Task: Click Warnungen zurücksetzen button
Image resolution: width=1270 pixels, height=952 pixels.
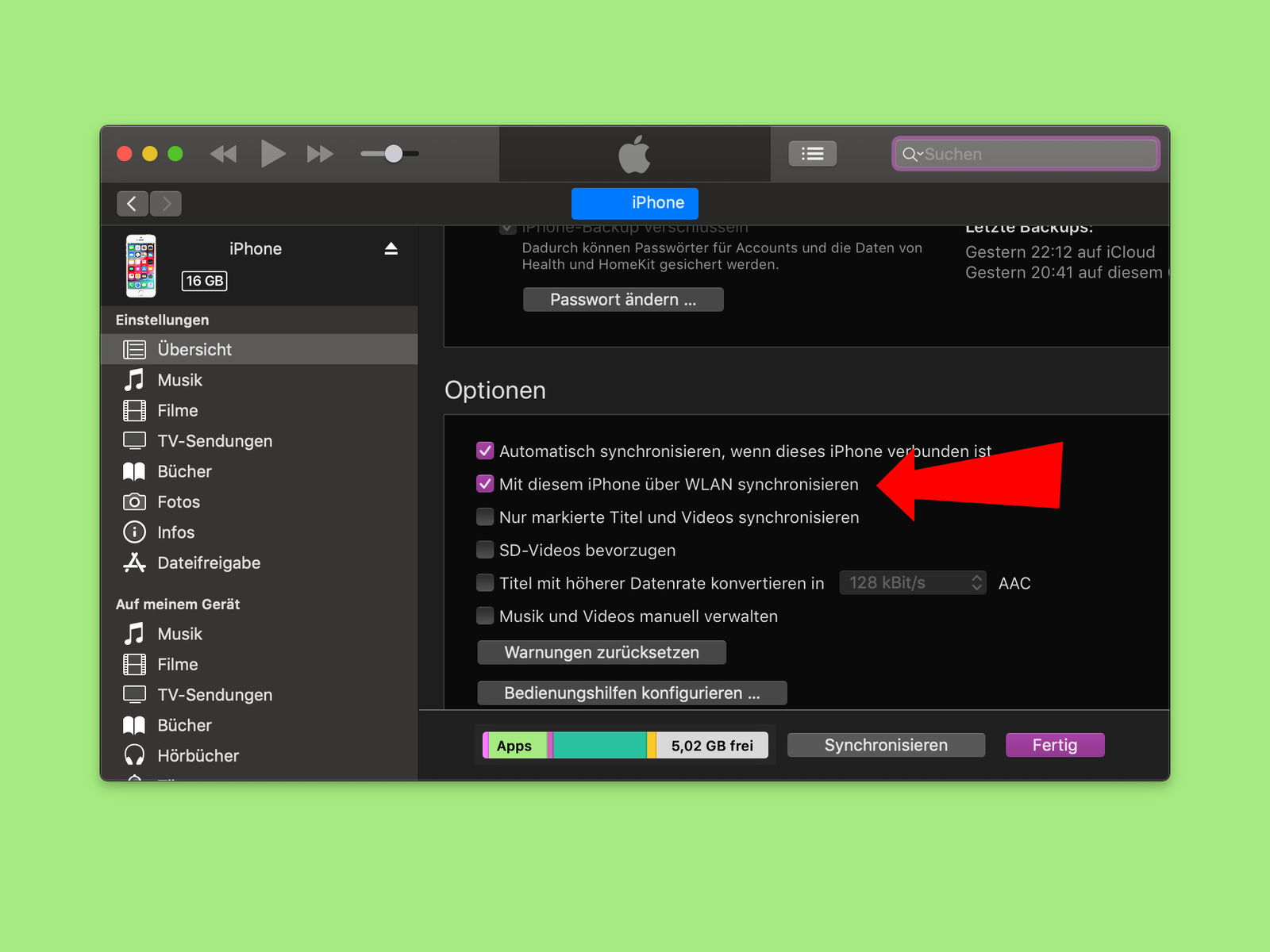Action: [x=602, y=653]
